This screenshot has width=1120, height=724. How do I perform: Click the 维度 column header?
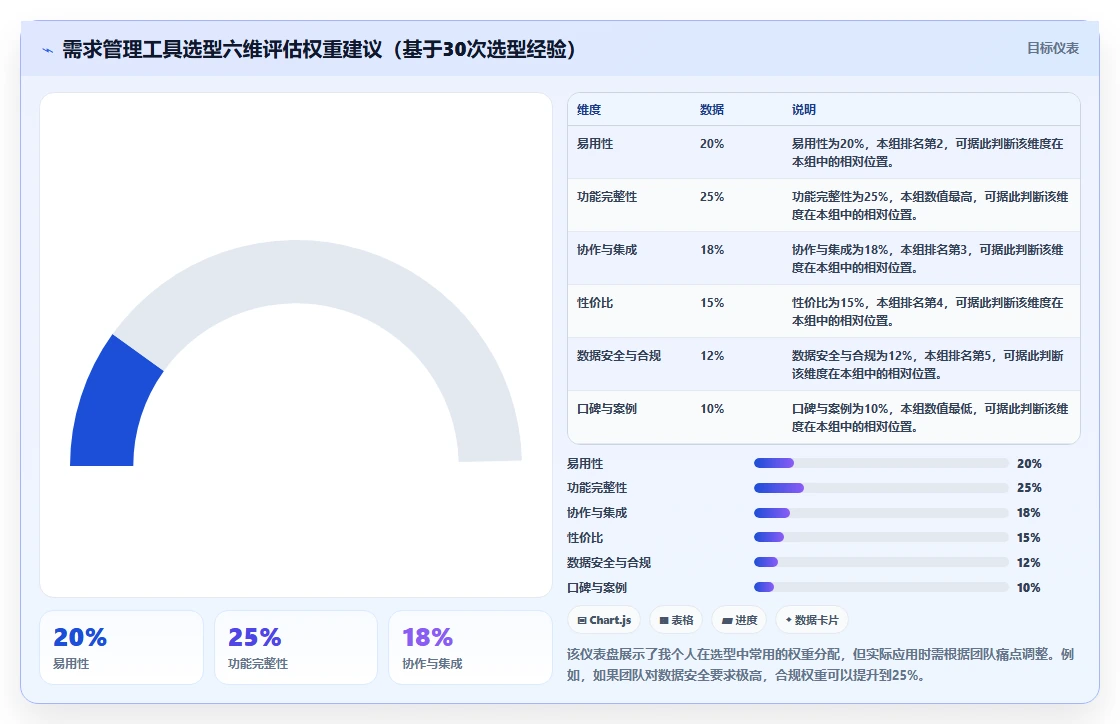(589, 110)
